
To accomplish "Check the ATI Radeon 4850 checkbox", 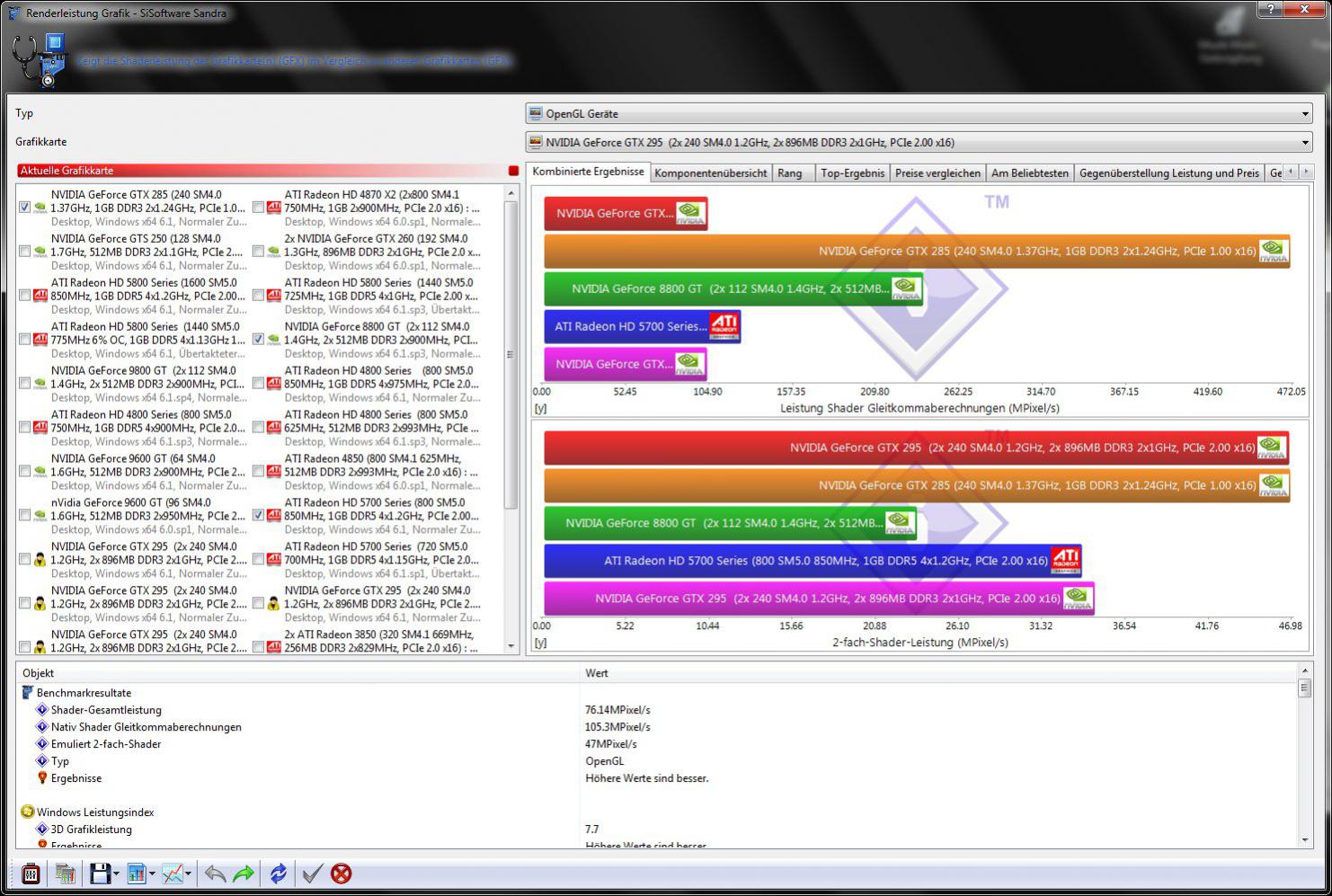I will [259, 472].
